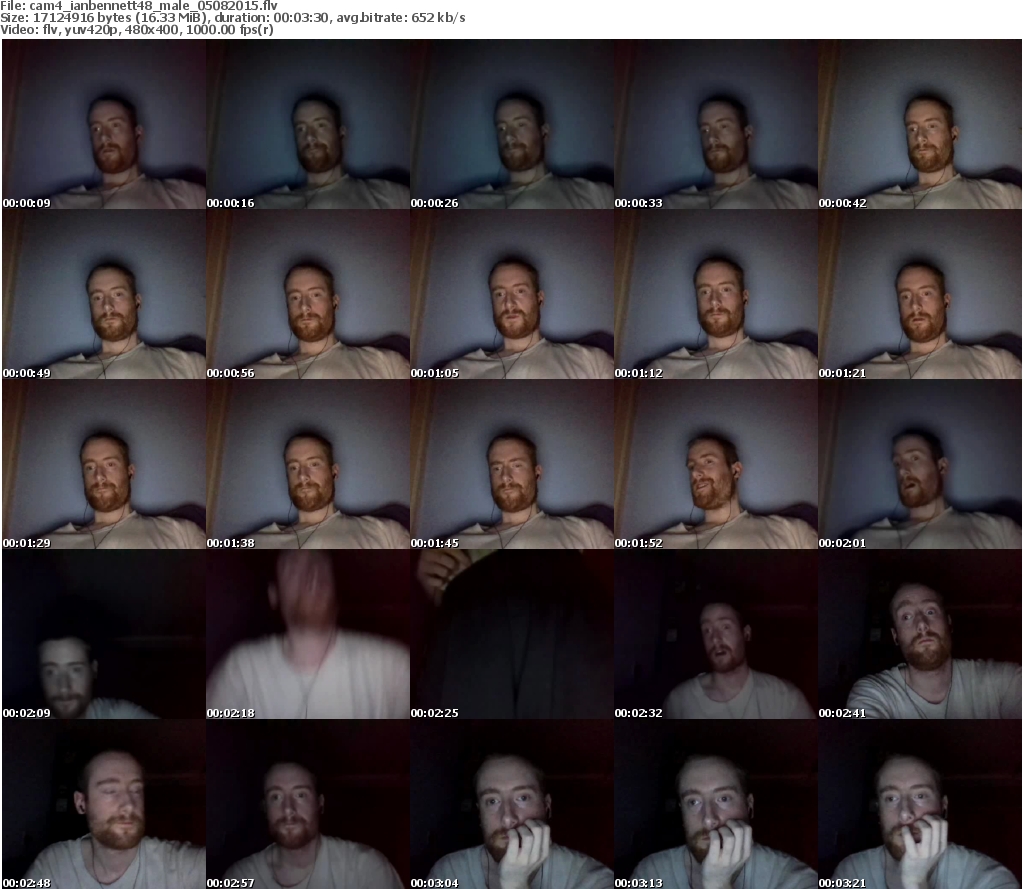Select the thumbnail stamped 00:00:09
Viewport: 1024px width, 889px height.
104,124
